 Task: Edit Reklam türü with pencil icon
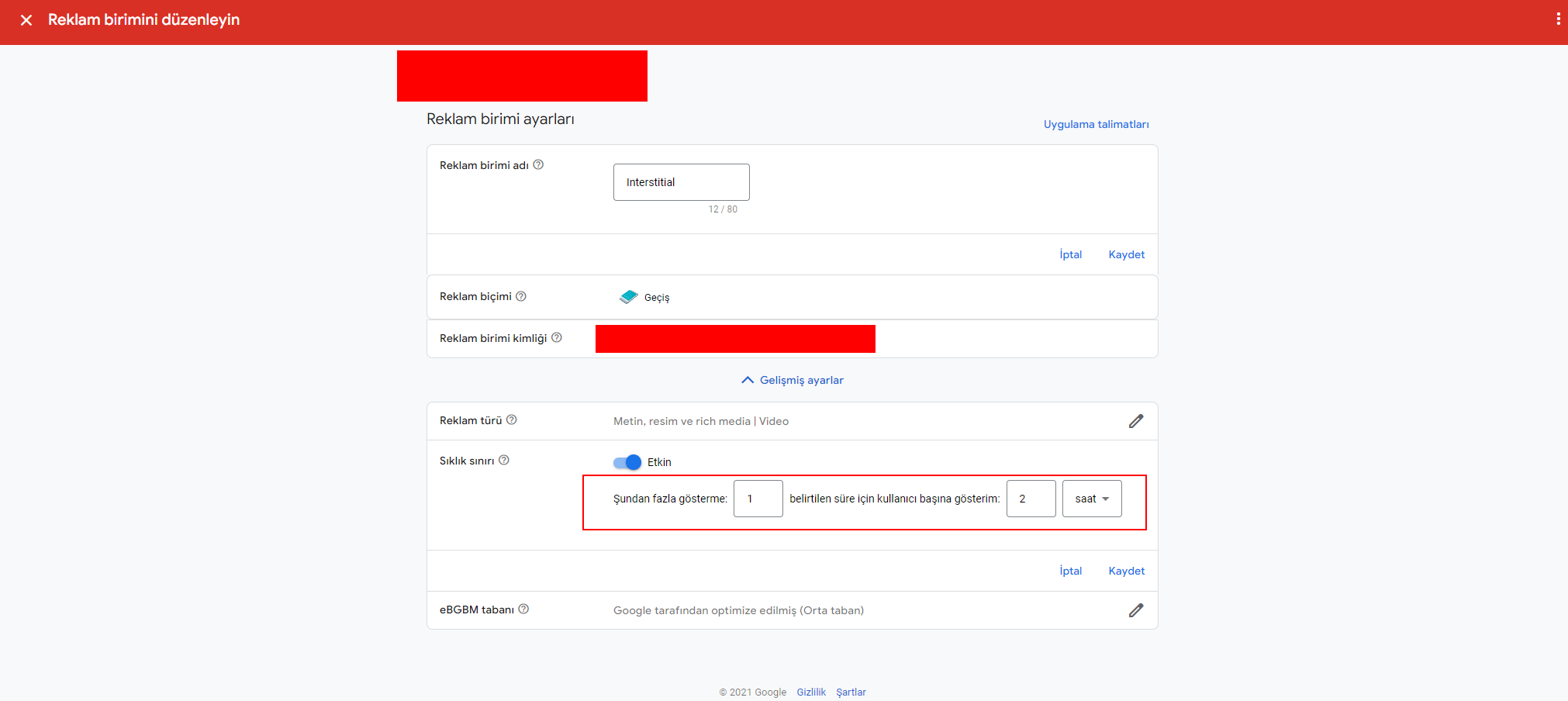1136,421
